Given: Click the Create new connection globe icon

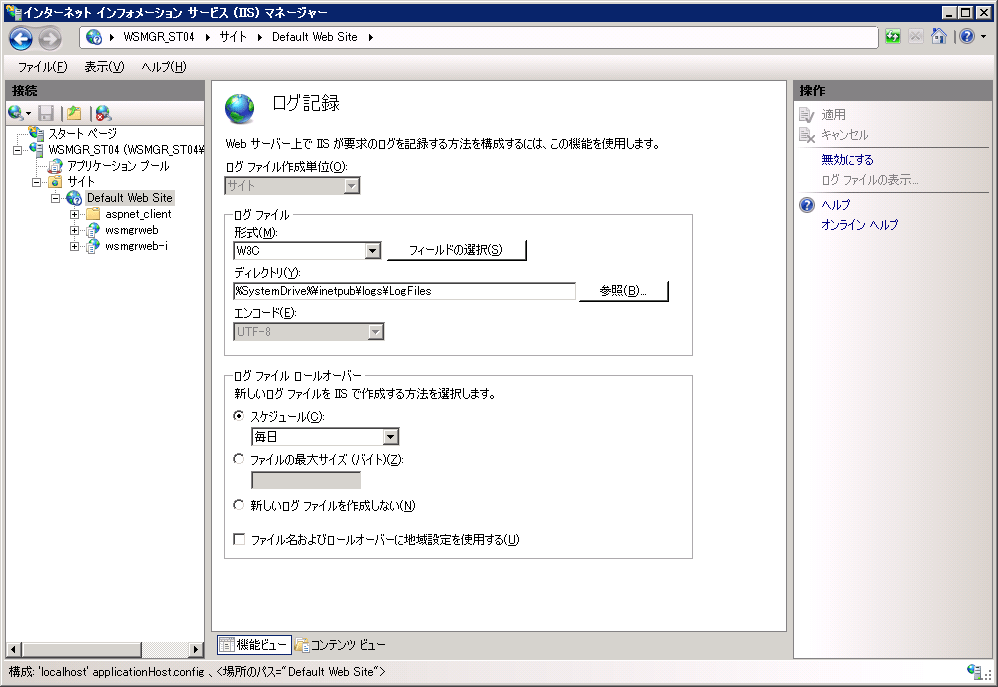Looking at the screenshot, I should (16, 113).
